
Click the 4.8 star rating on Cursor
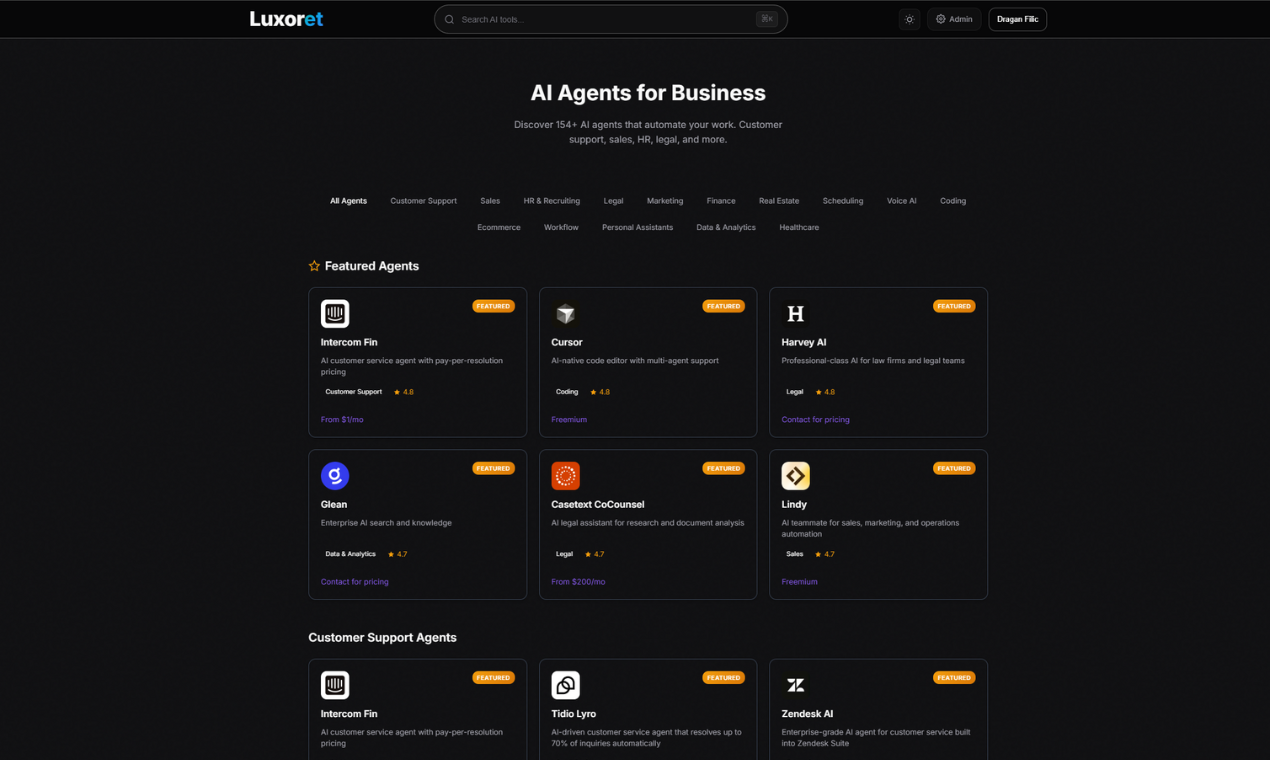click(600, 392)
